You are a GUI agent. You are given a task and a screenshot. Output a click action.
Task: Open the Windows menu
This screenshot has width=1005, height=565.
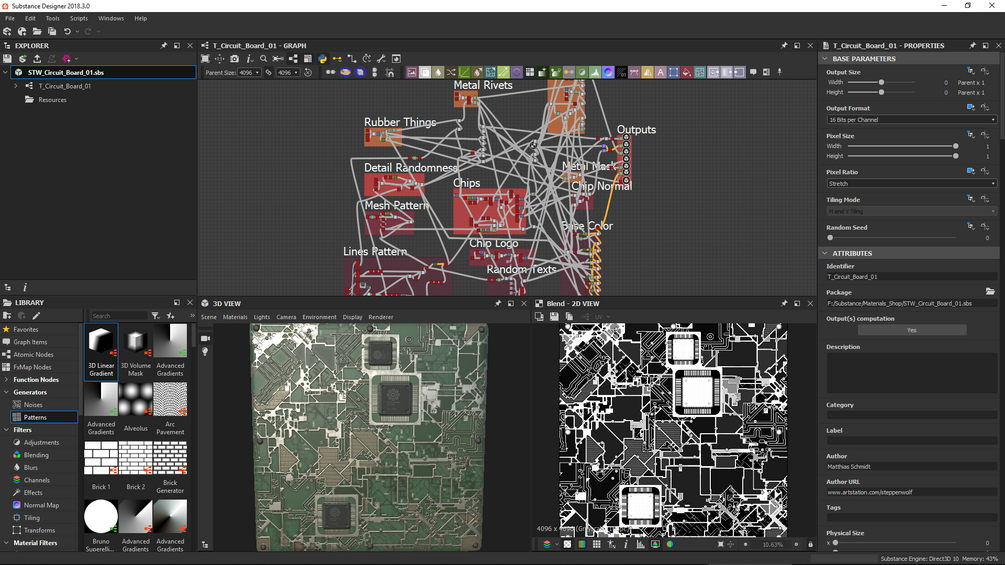[111, 19]
